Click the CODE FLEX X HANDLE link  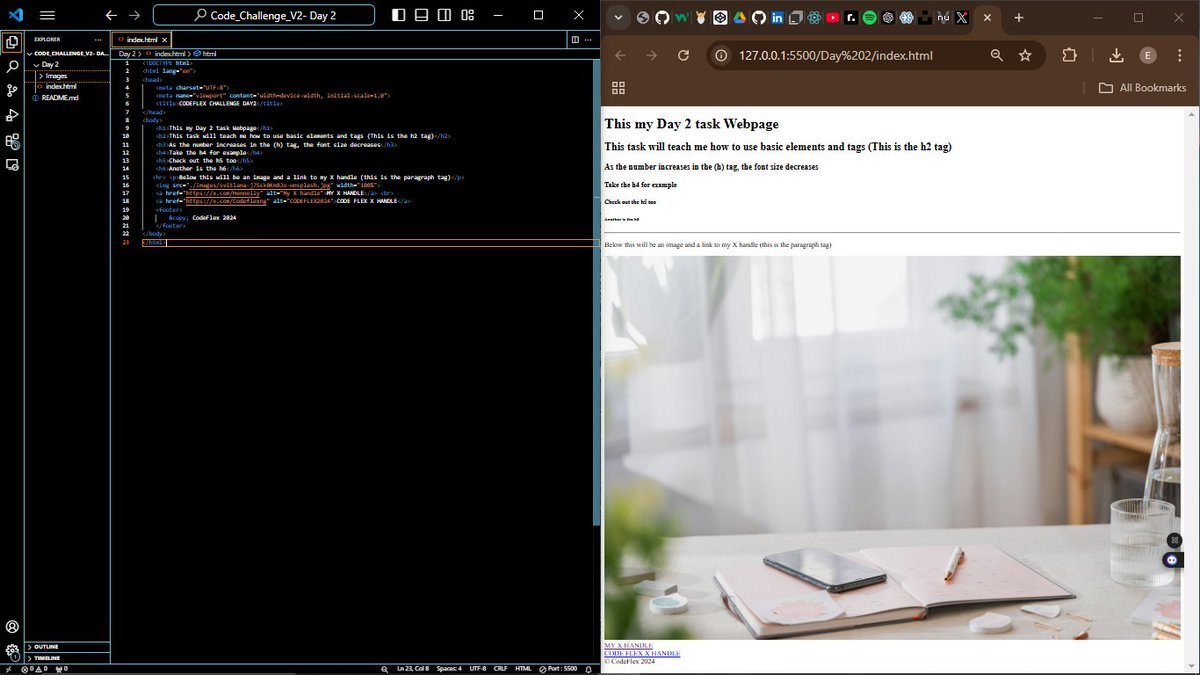click(642, 653)
